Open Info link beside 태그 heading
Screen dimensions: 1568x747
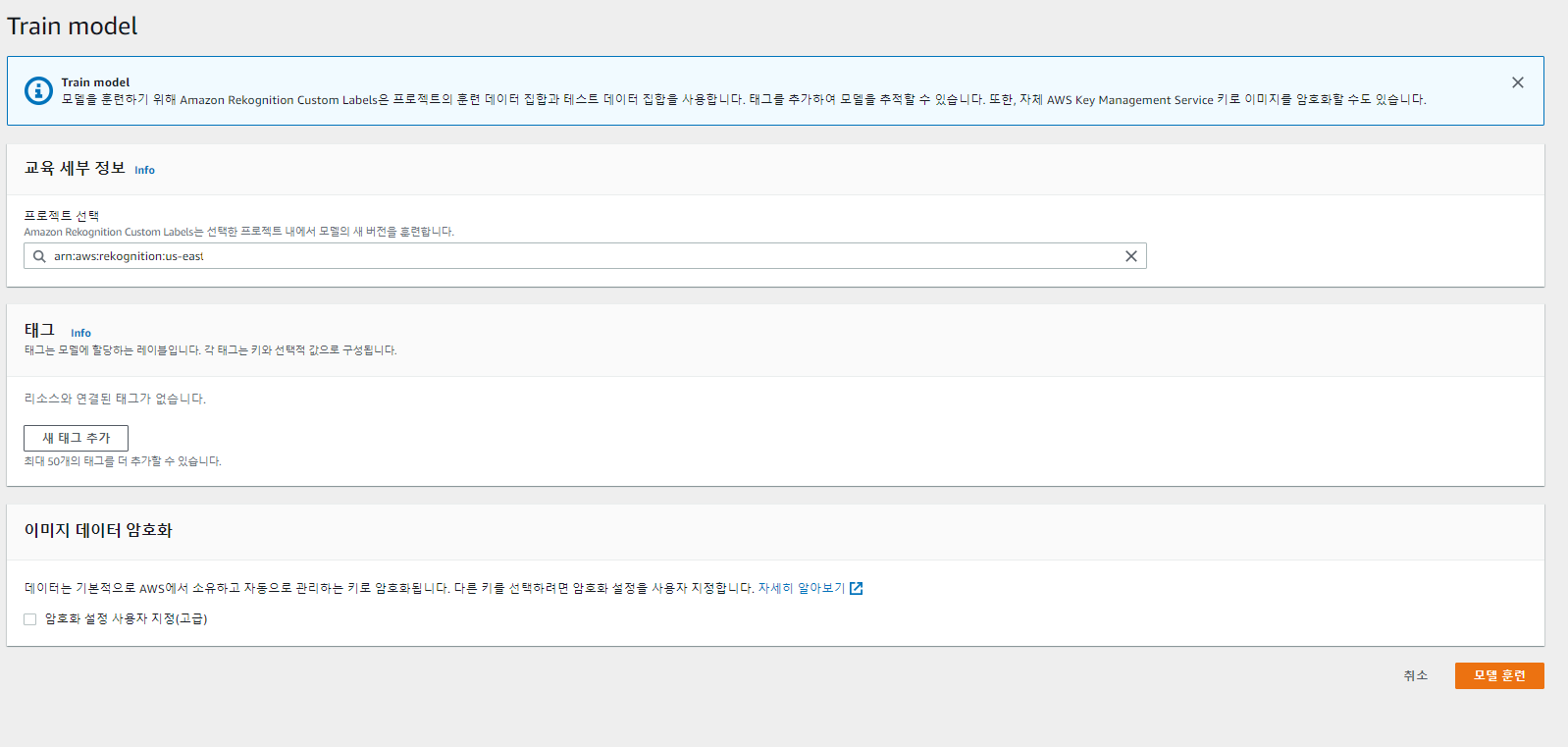pyautogui.click(x=80, y=333)
